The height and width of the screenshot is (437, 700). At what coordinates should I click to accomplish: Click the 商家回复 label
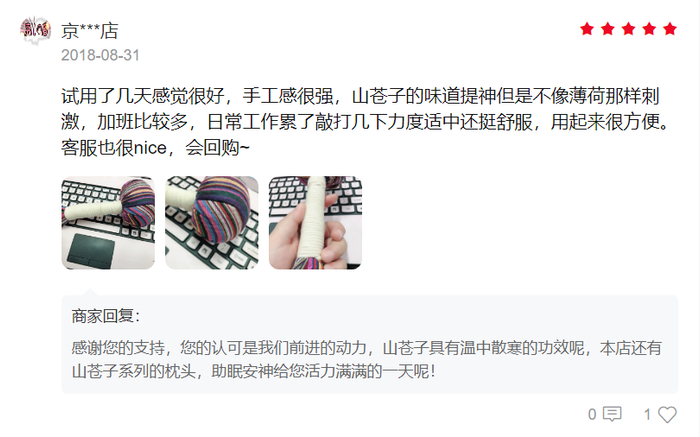(x=106, y=316)
